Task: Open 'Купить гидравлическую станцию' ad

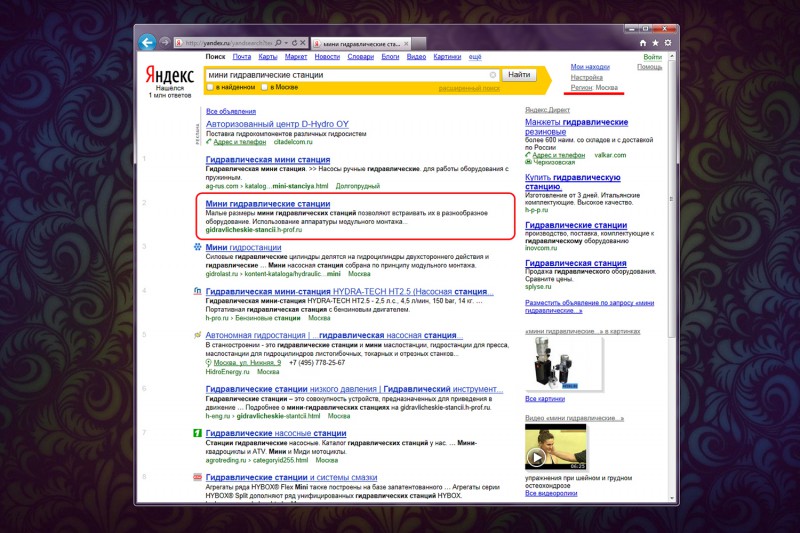Action: coord(572,182)
